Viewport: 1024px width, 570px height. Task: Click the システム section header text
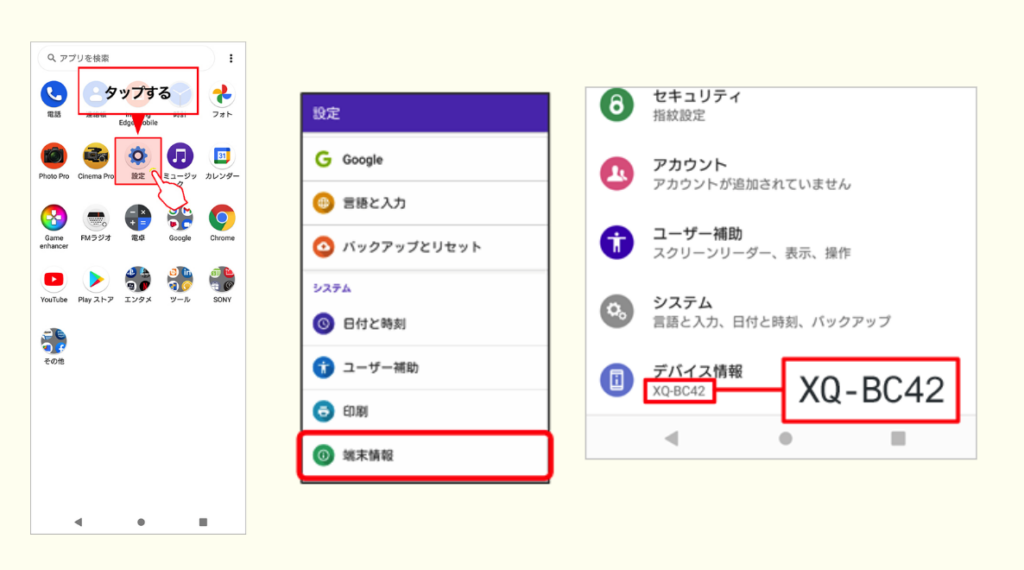[332, 288]
